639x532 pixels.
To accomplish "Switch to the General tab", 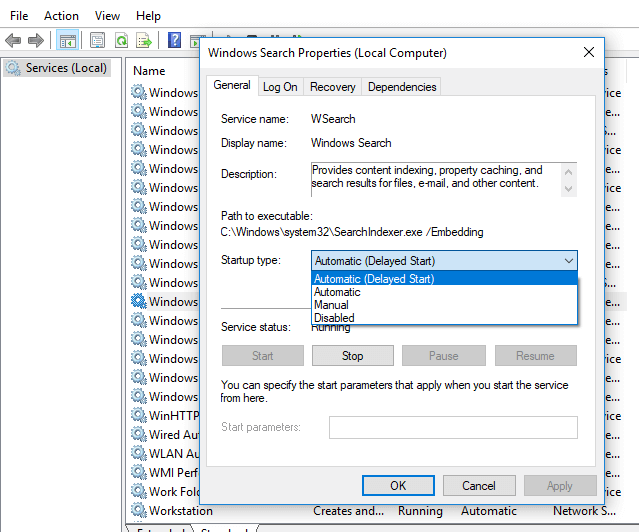I will tap(232, 85).
